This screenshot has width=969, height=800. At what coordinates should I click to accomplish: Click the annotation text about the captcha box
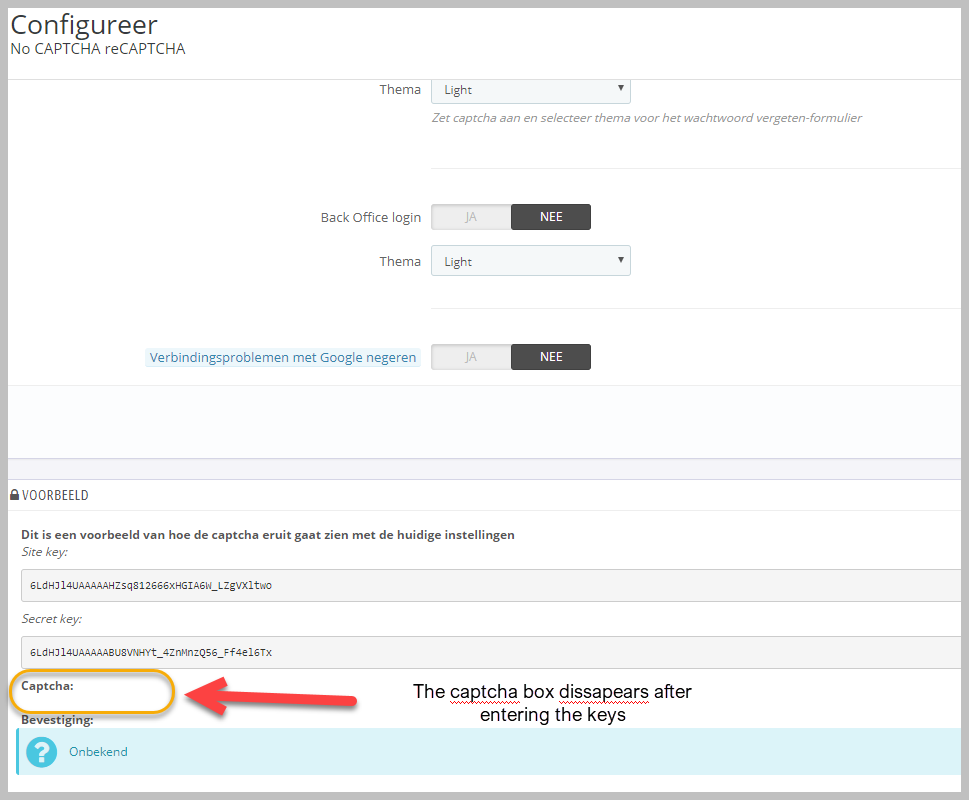coord(552,702)
